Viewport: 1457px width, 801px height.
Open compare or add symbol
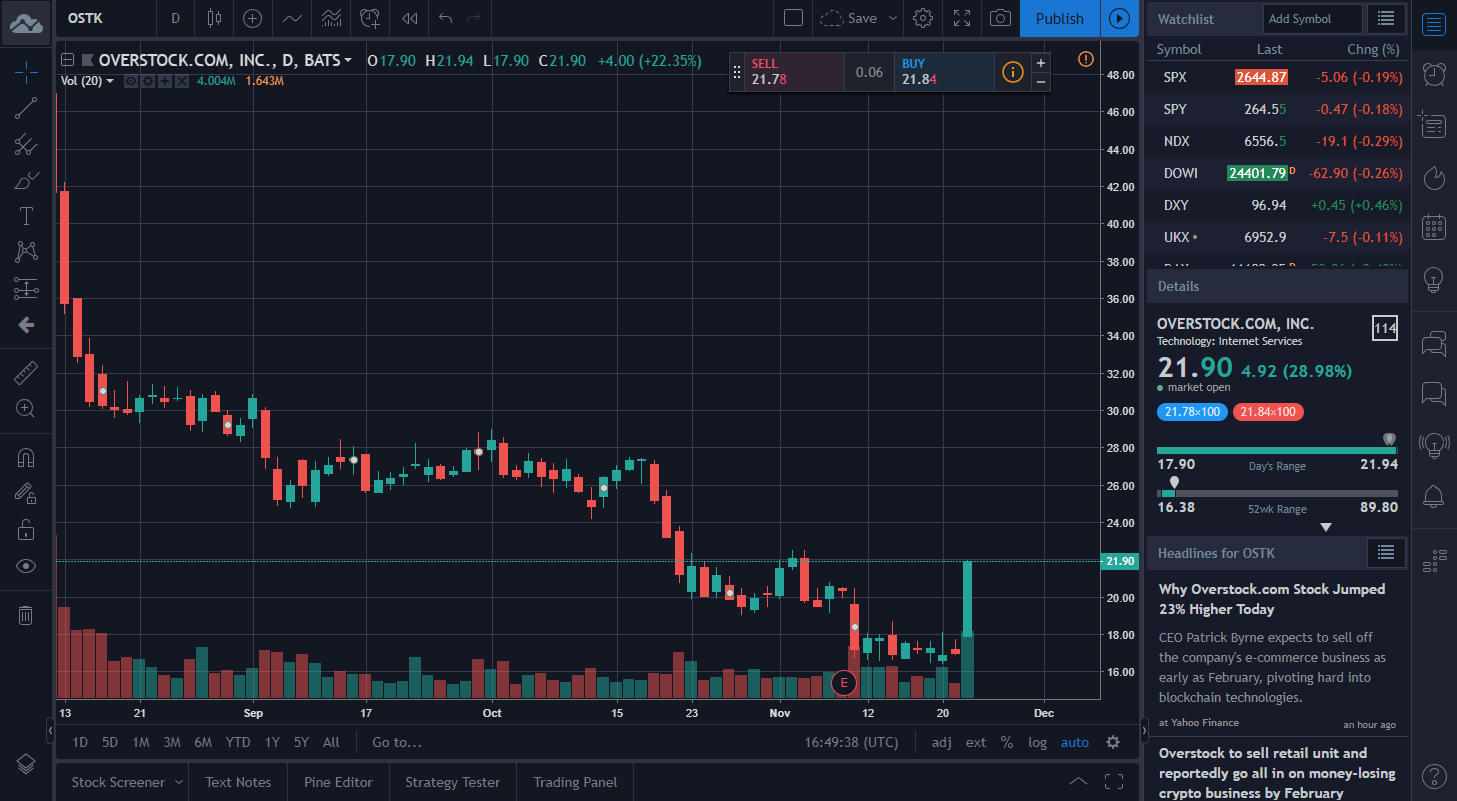(253, 18)
